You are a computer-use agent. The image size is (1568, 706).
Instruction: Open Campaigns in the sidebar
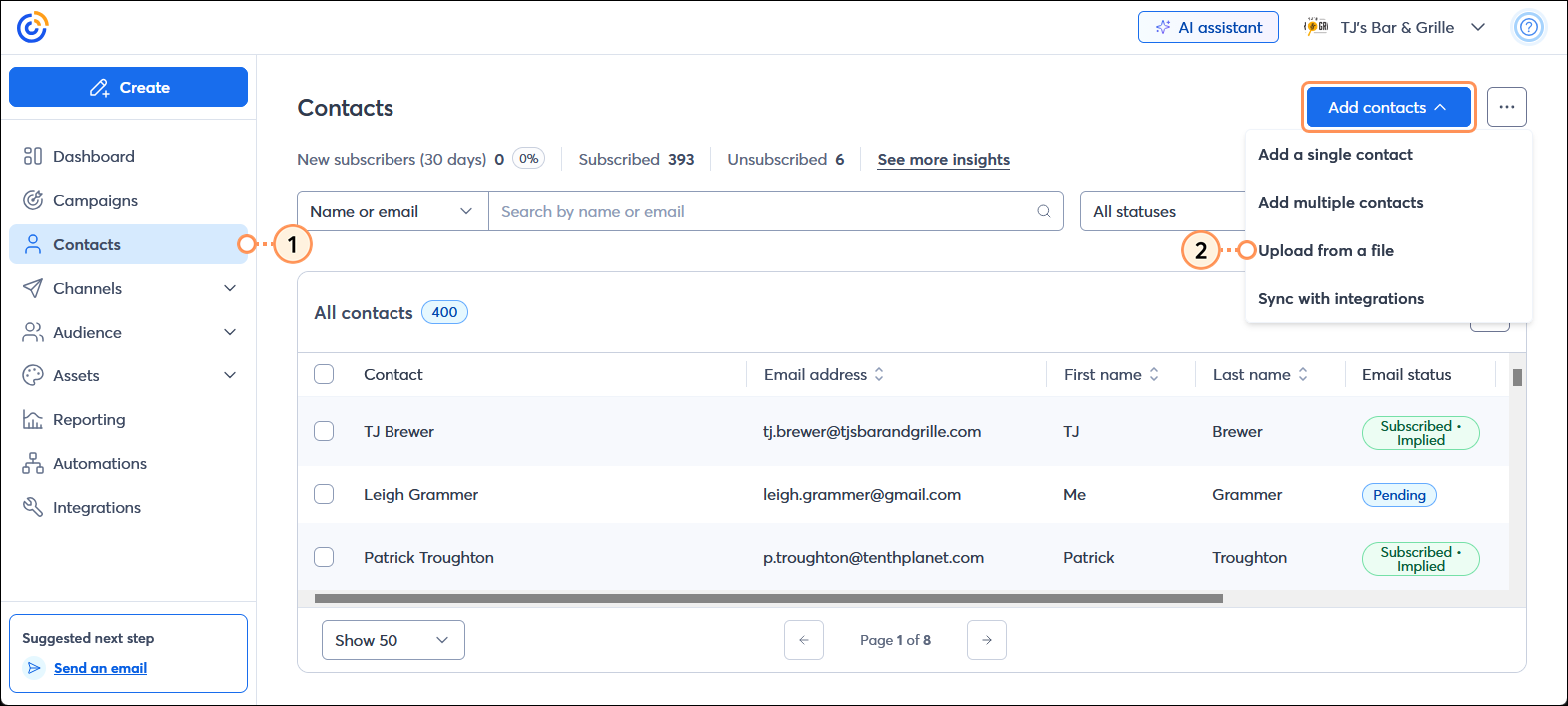tap(128, 200)
